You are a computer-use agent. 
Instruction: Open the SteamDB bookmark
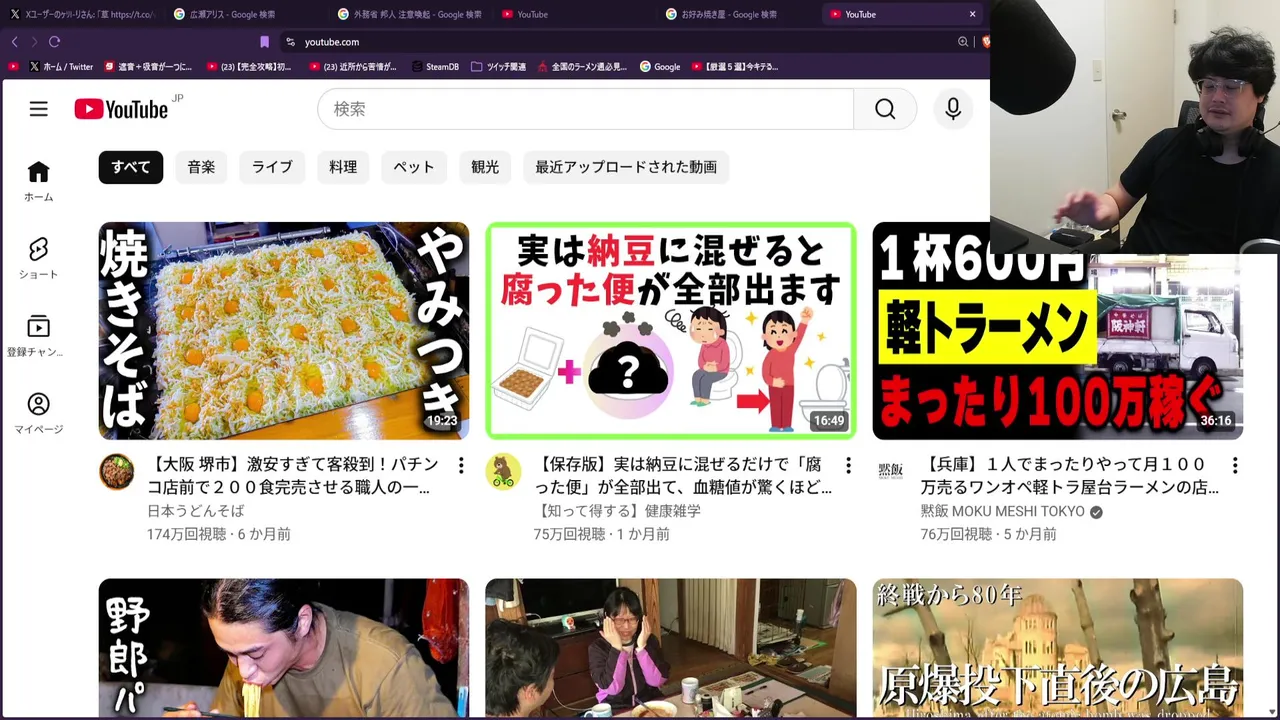434,67
